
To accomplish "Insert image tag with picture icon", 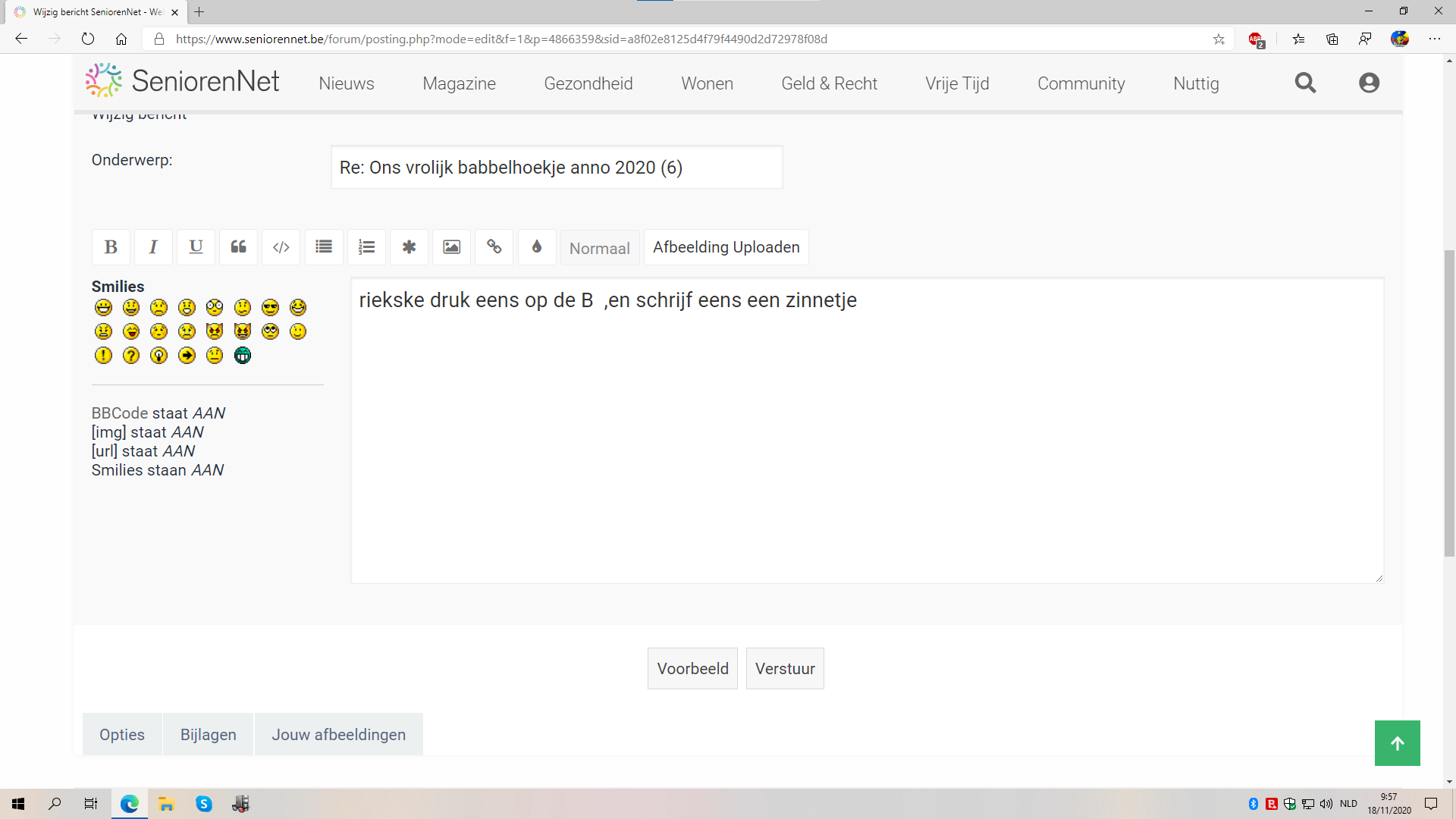I will click(451, 247).
